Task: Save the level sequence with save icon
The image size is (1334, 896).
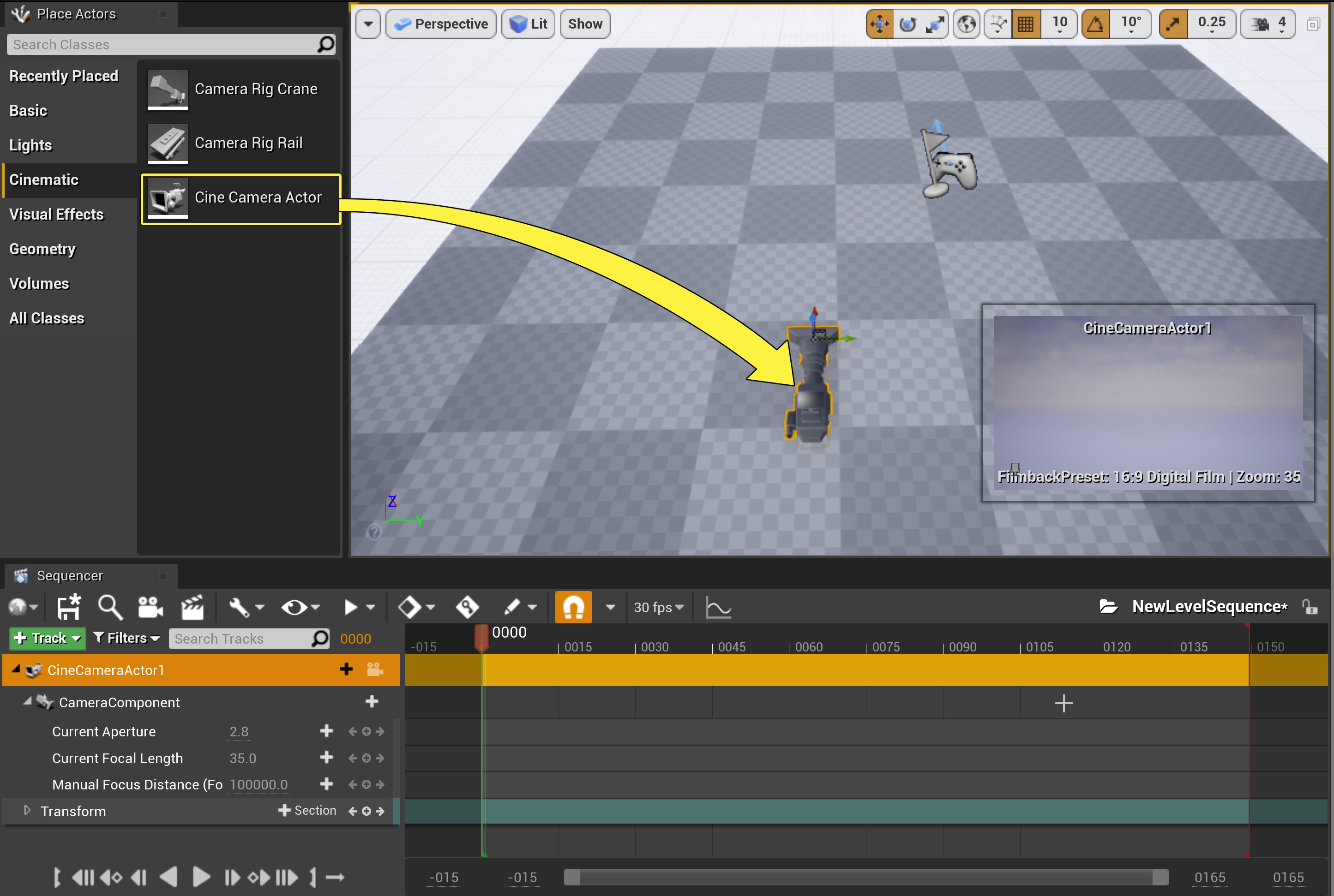Action: pos(68,607)
